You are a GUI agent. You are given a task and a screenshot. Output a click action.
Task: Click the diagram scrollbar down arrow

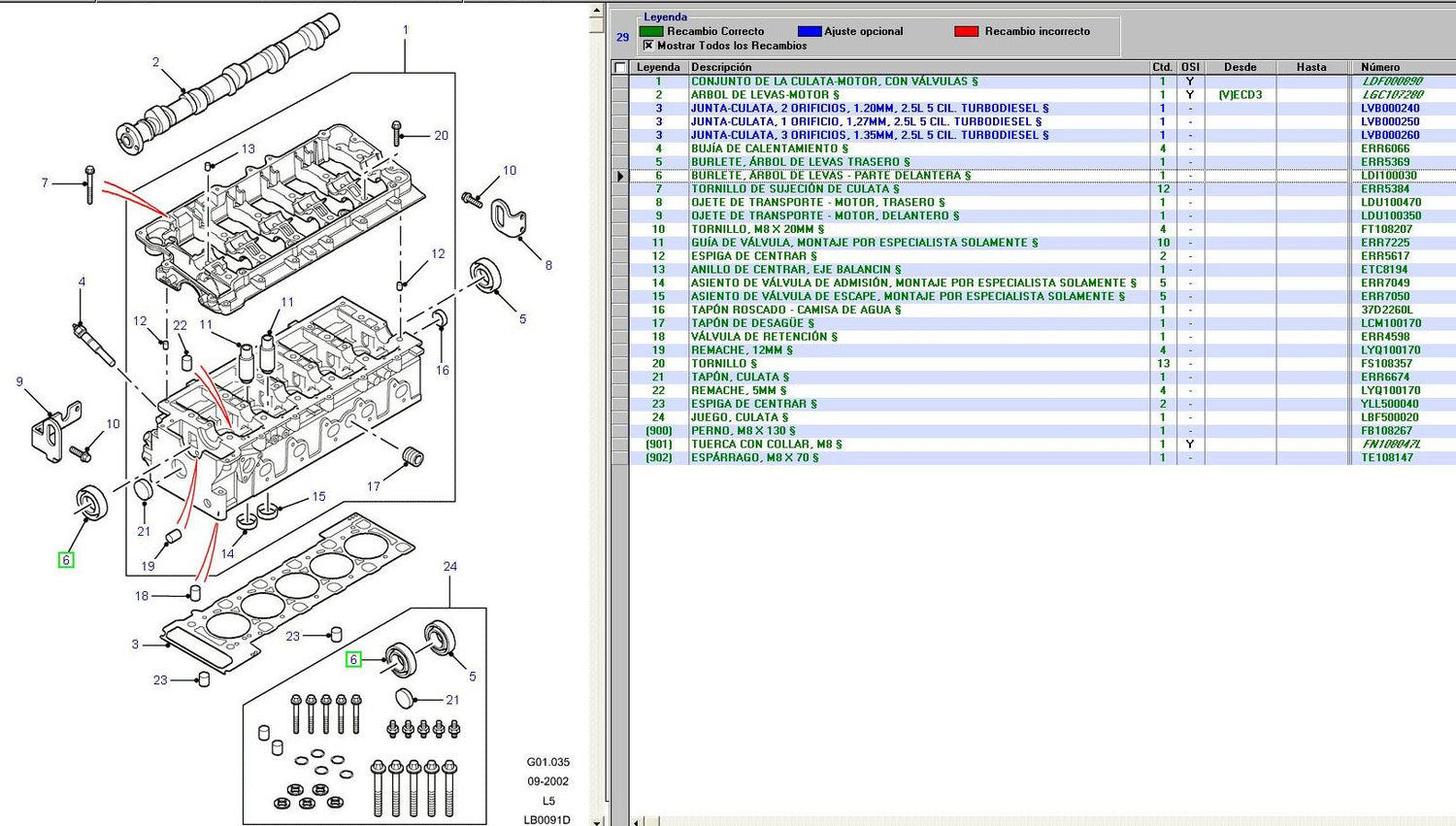tap(595, 820)
